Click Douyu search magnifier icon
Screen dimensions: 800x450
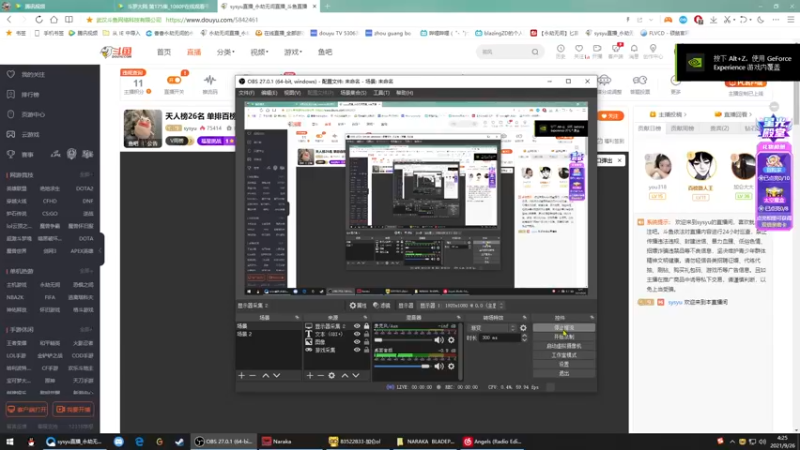pyautogui.click(x=535, y=52)
